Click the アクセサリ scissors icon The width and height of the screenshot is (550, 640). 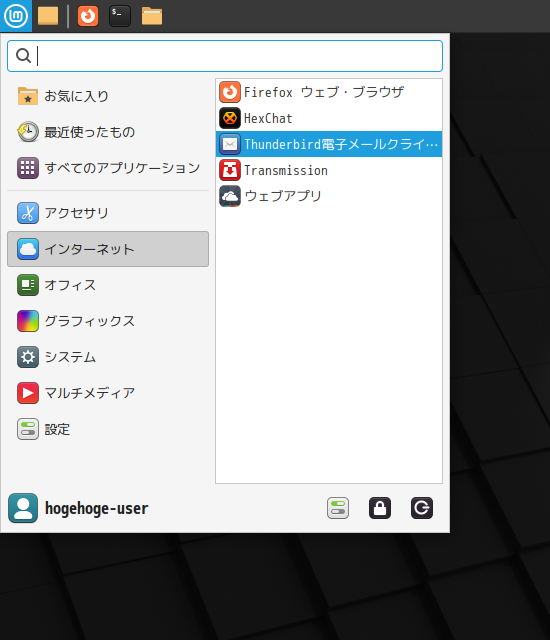[x=28, y=213]
